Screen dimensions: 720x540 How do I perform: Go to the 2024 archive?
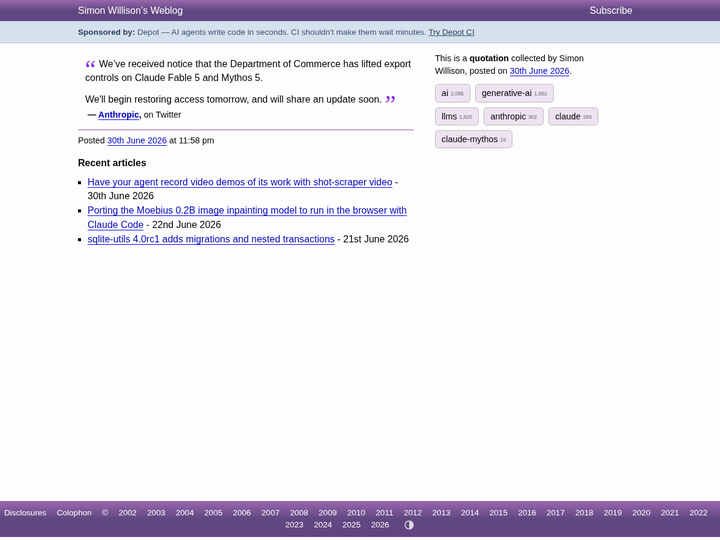pyautogui.click(x=323, y=525)
